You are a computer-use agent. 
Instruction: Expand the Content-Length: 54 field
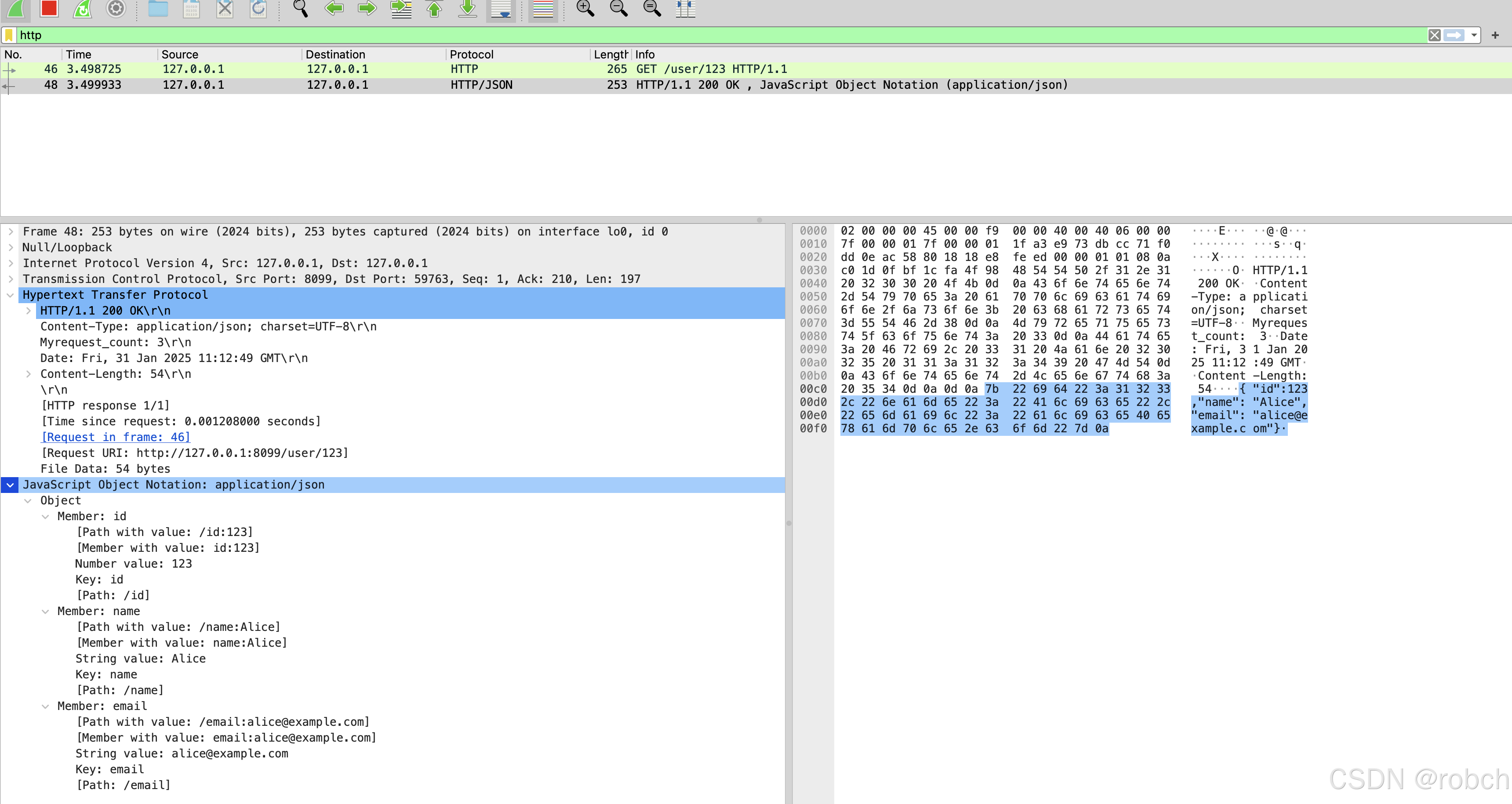click(28, 374)
